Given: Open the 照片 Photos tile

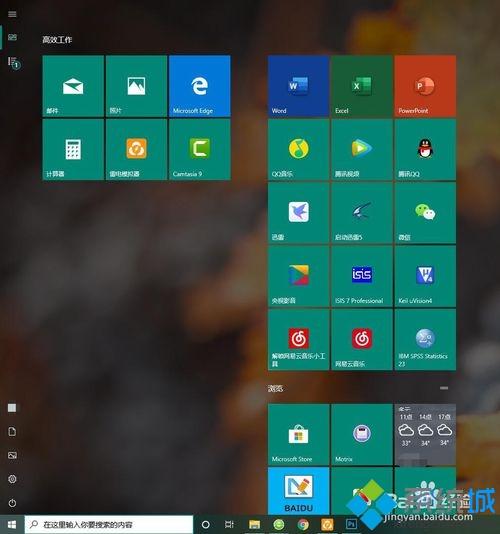Looking at the screenshot, I should coord(137,86).
